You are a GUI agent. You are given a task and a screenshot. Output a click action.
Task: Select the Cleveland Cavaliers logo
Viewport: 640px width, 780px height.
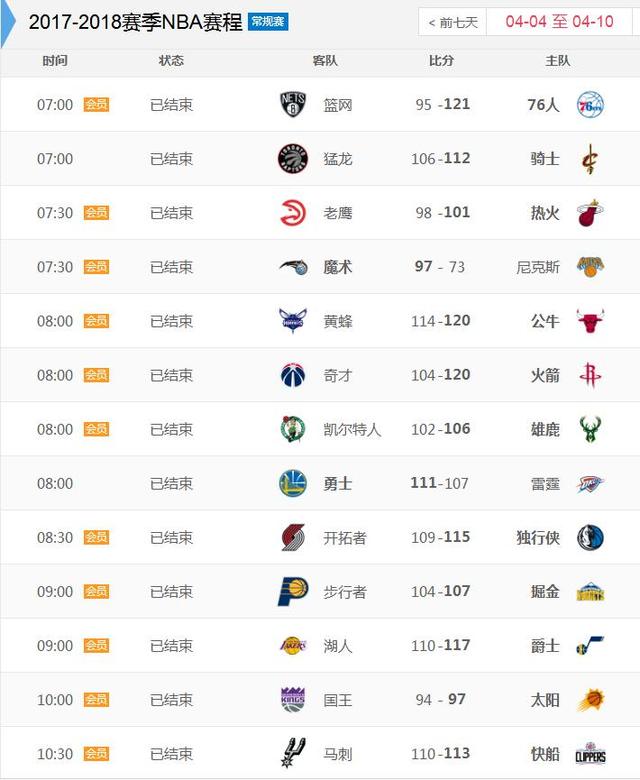click(590, 159)
